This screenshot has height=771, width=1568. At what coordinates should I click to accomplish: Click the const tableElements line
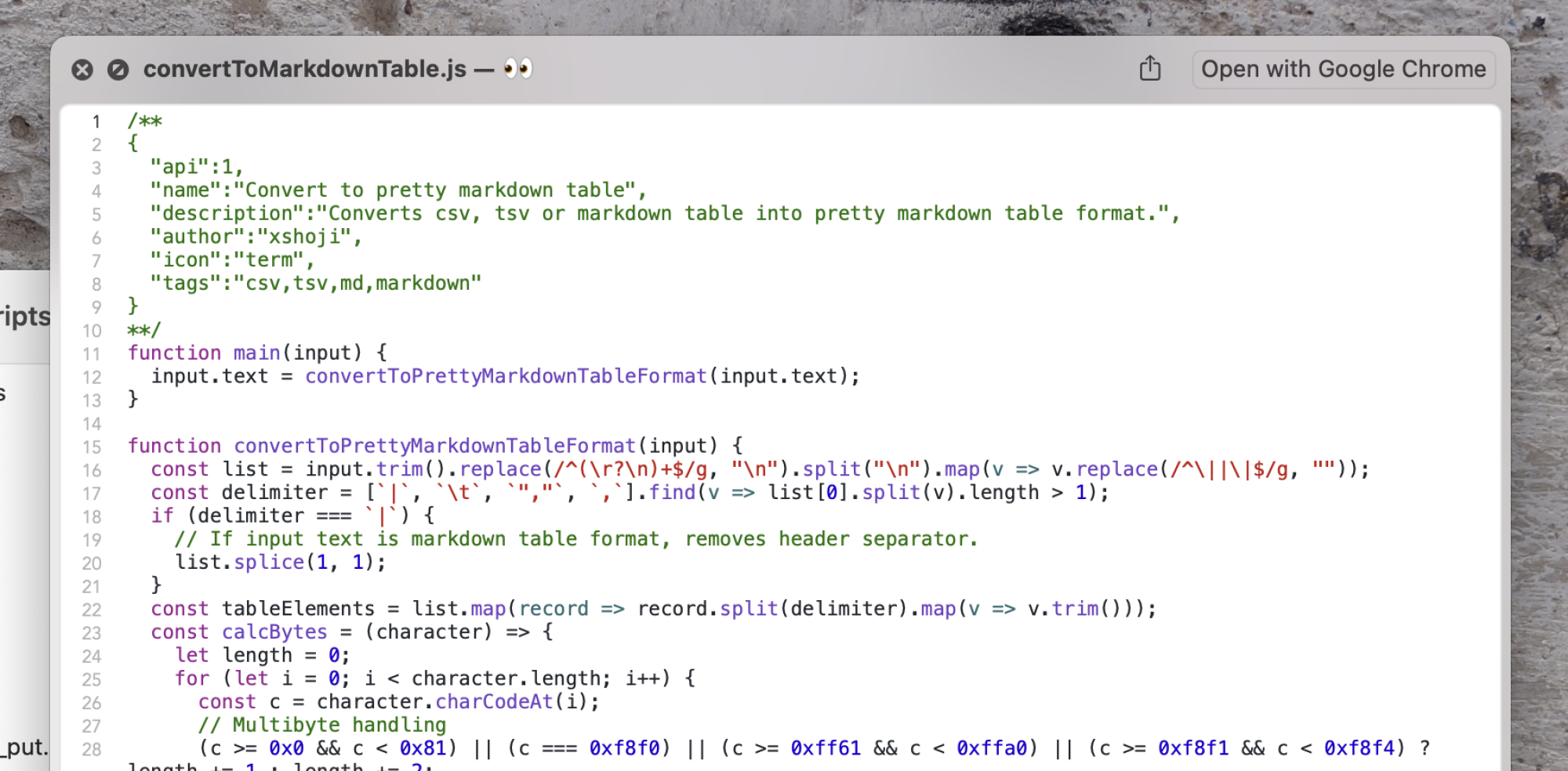tap(654, 609)
